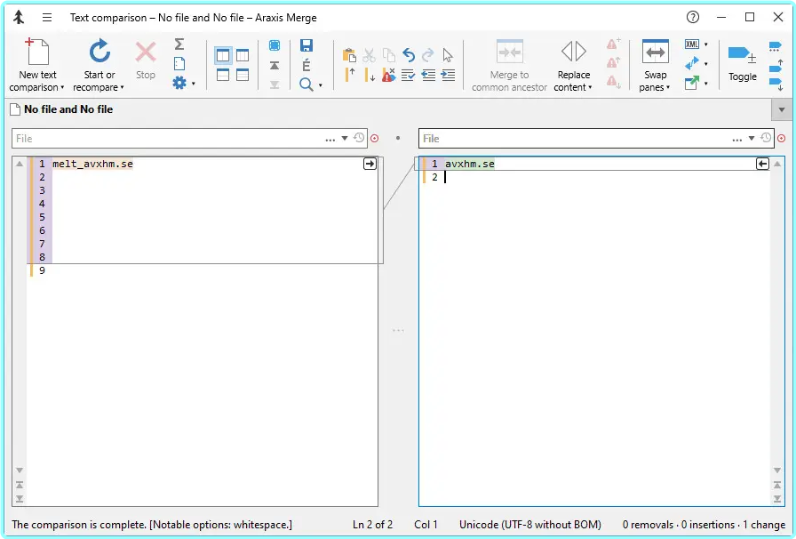The image size is (796, 539).
Task: Click the mouse pointer selection icon
Action: tap(447, 55)
